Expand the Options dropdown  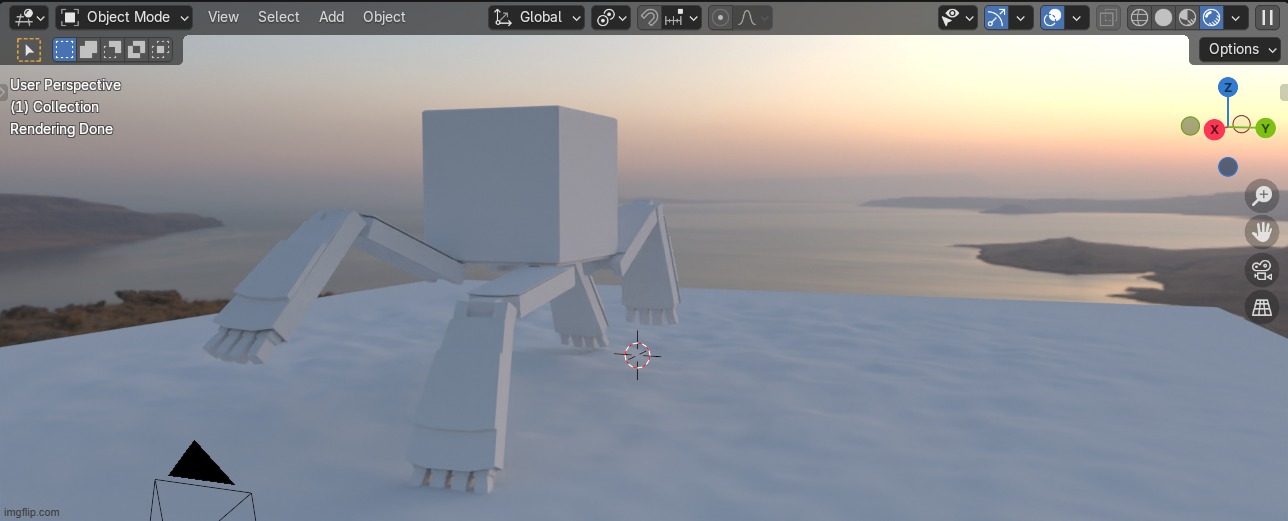pyautogui.click(x=1240, y=49)
